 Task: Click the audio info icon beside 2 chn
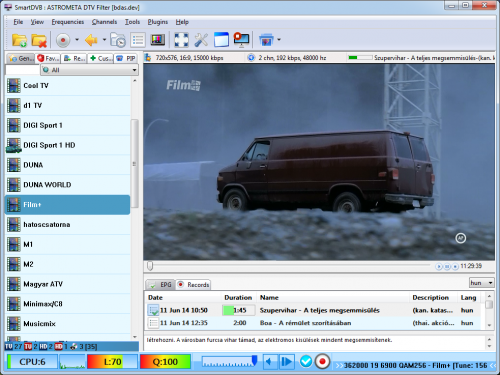(x=251, y=58)
